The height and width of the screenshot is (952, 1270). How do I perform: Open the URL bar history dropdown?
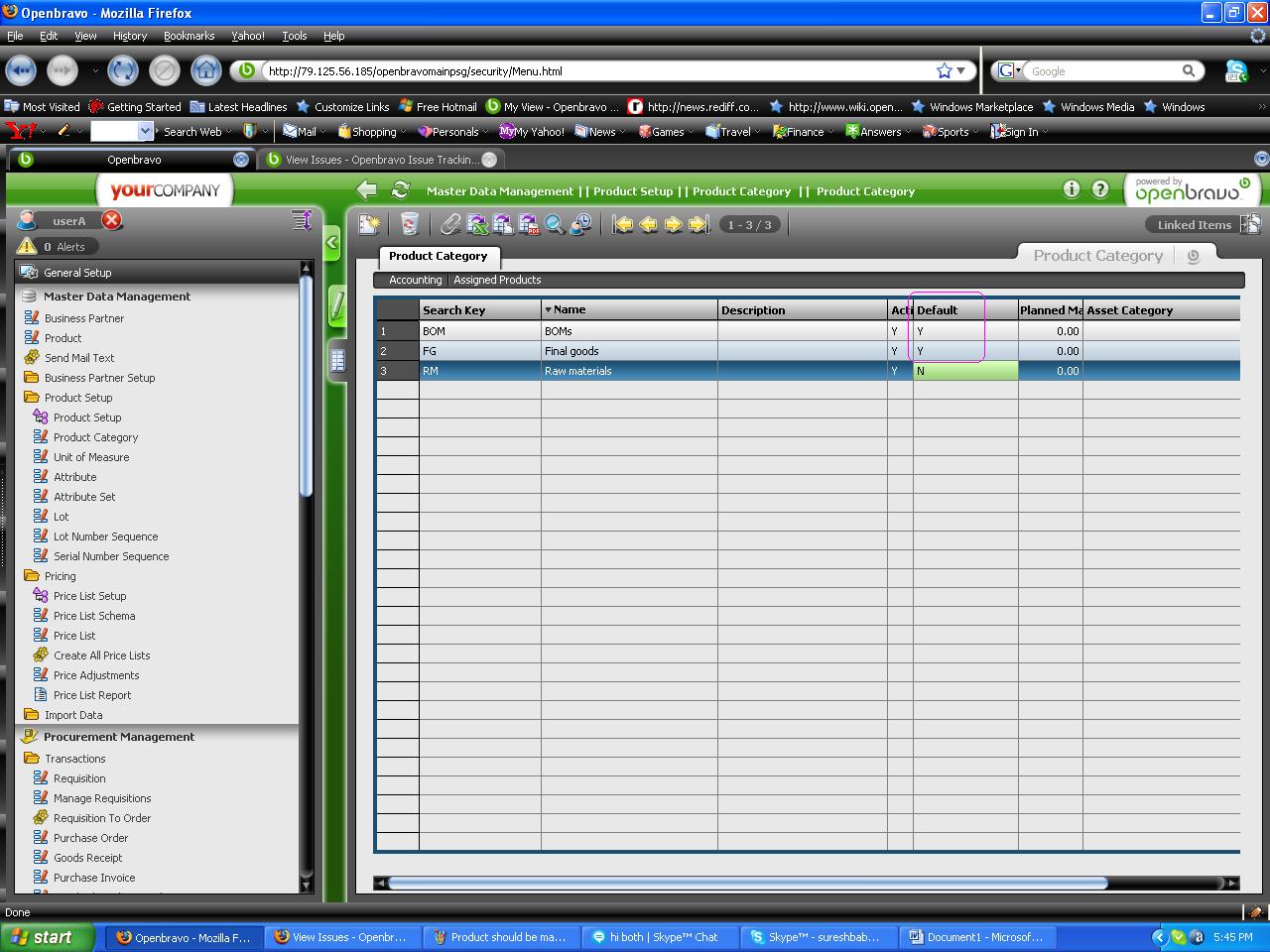pyautogui.click(x=960, y=70)
